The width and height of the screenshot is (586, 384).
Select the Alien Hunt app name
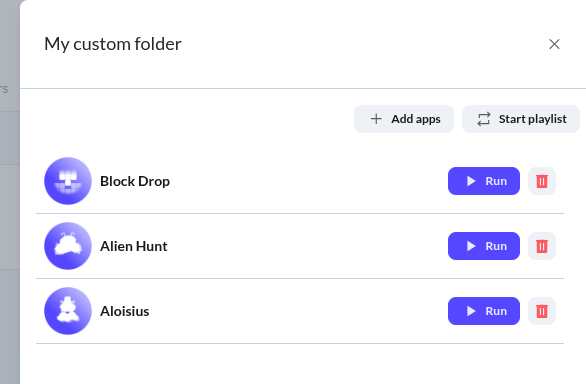(134, 246)
